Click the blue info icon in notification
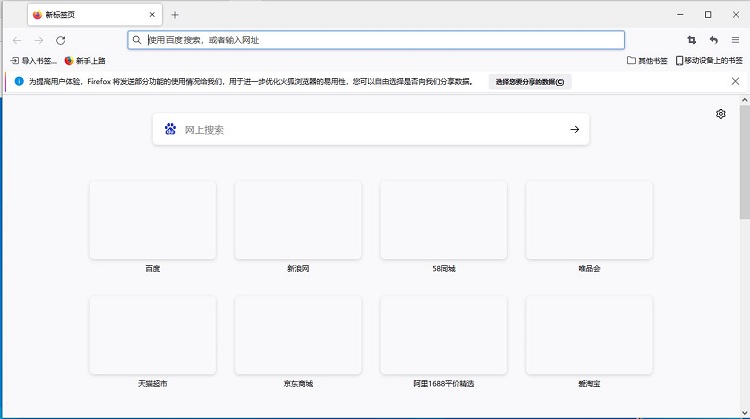The width and height of the screenshot is (750, 419). point(19,81)
